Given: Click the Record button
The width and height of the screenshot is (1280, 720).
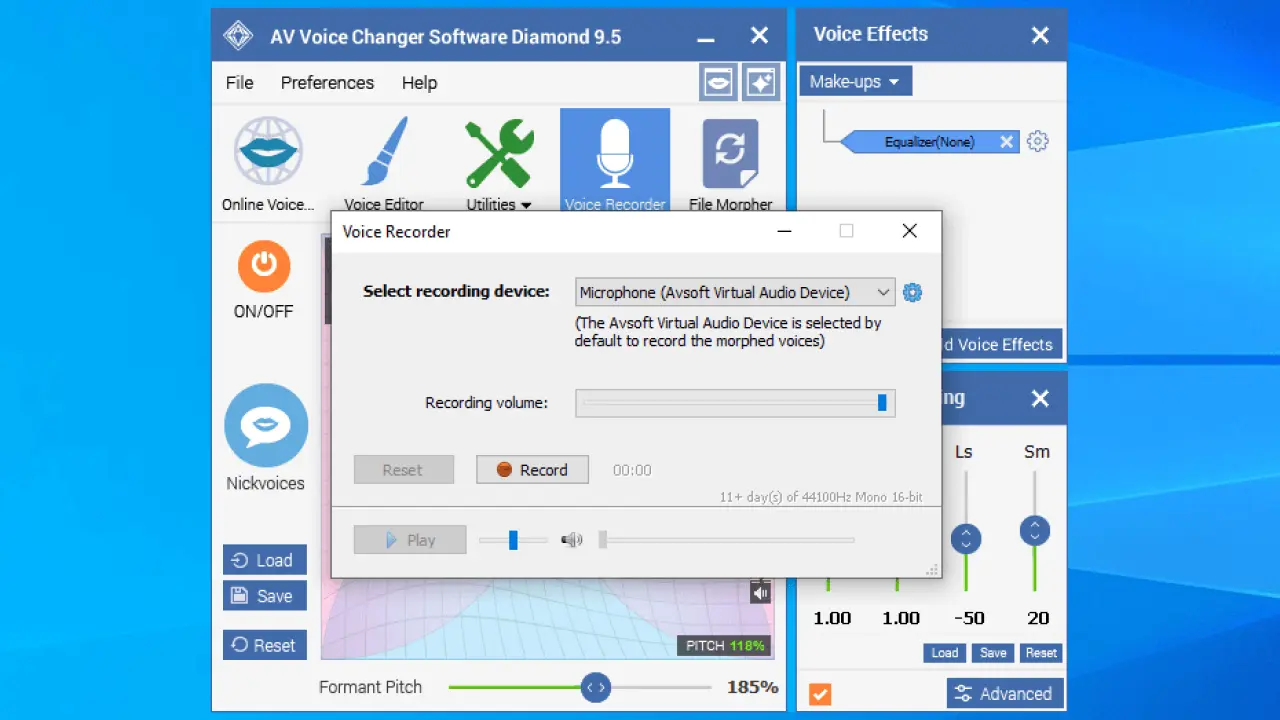Looking at the screenshot, I should point(532,470).
